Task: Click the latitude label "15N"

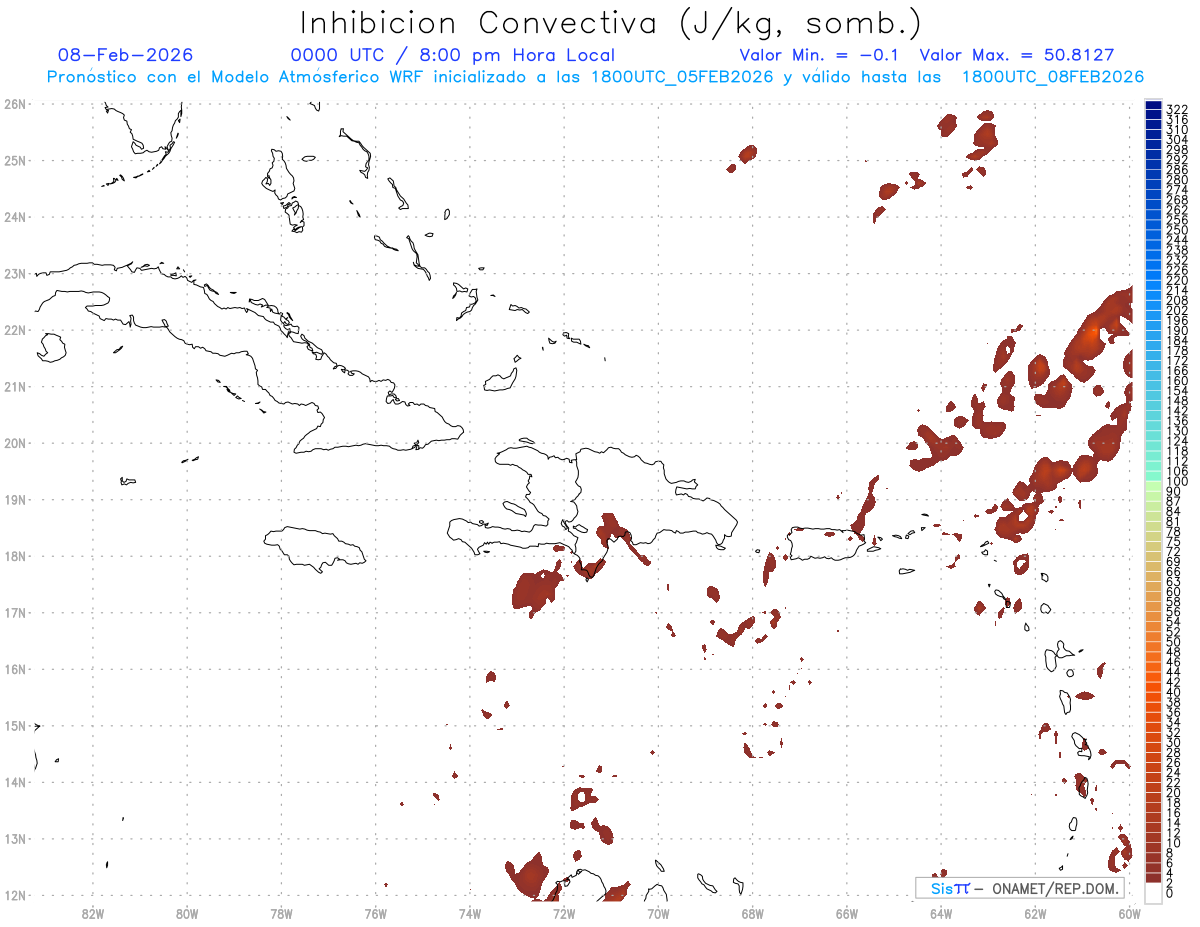Action: tap(15, 725)
